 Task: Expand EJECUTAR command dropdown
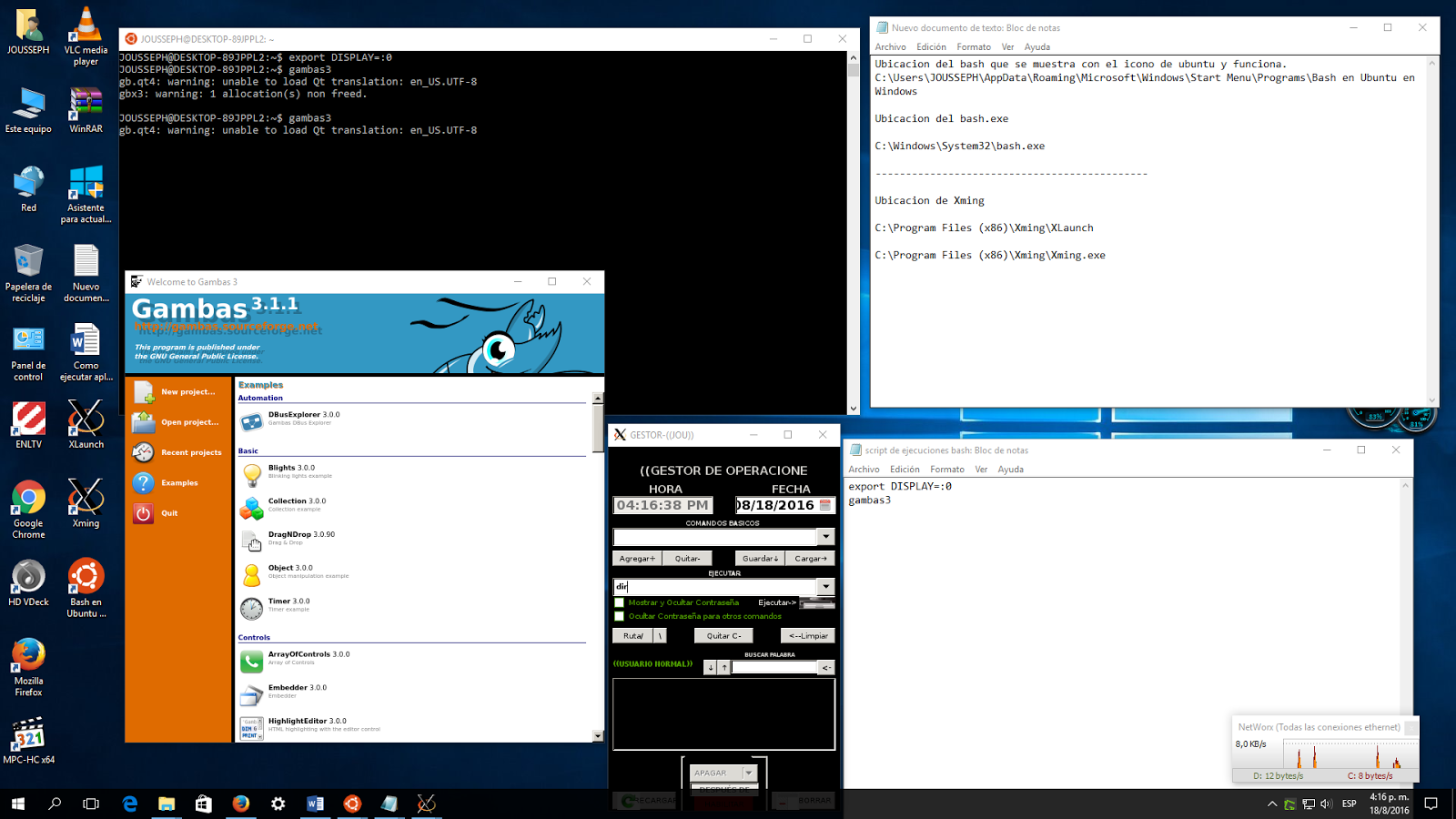[x=825, y=587]
